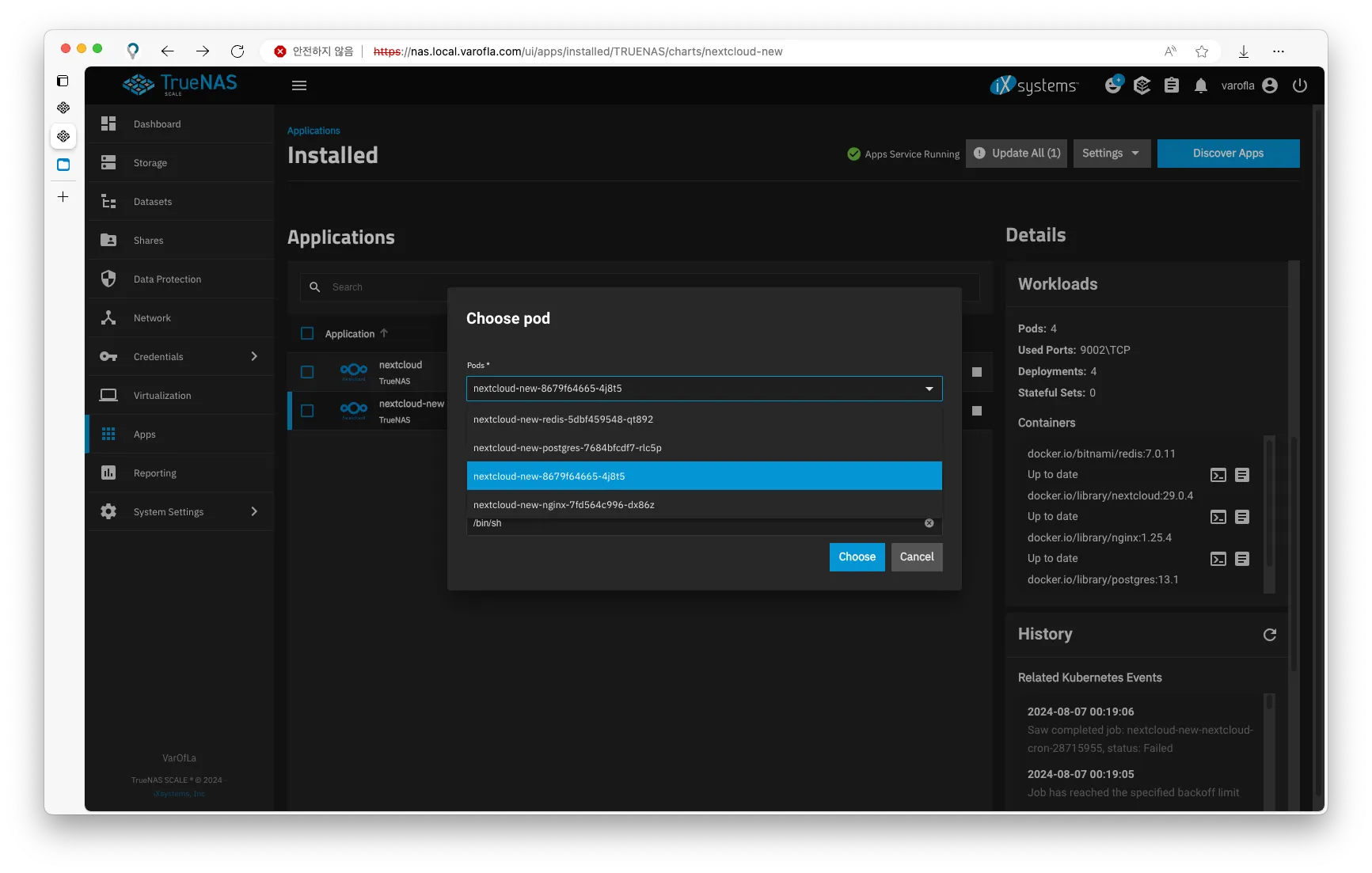Open the Jobs clipboard icon
This screenshot has width=1372, height=873.
1172,85
